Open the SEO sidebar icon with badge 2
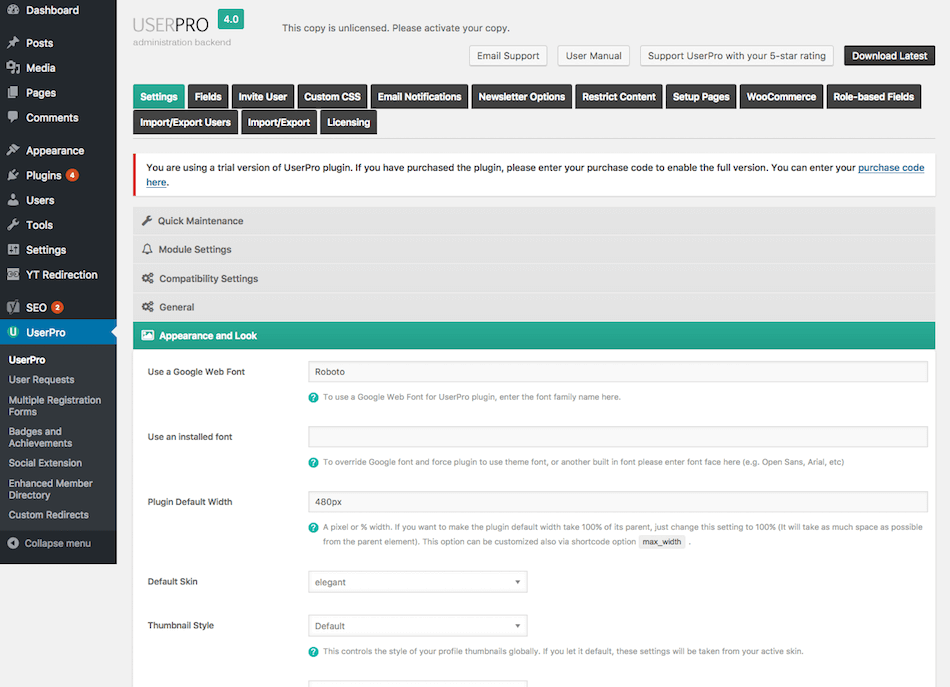Image resolution: width=950 pixels, height=687 pixels. point(14,306)
